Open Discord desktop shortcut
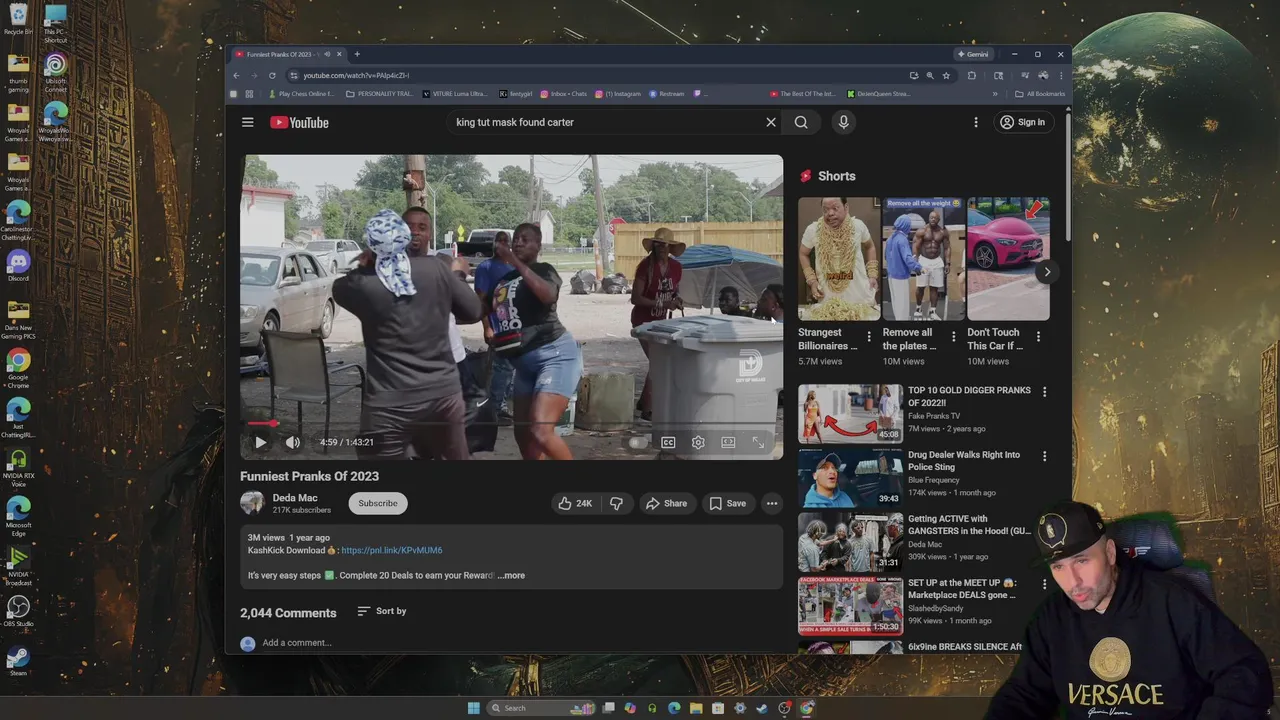 coord(18,265)
